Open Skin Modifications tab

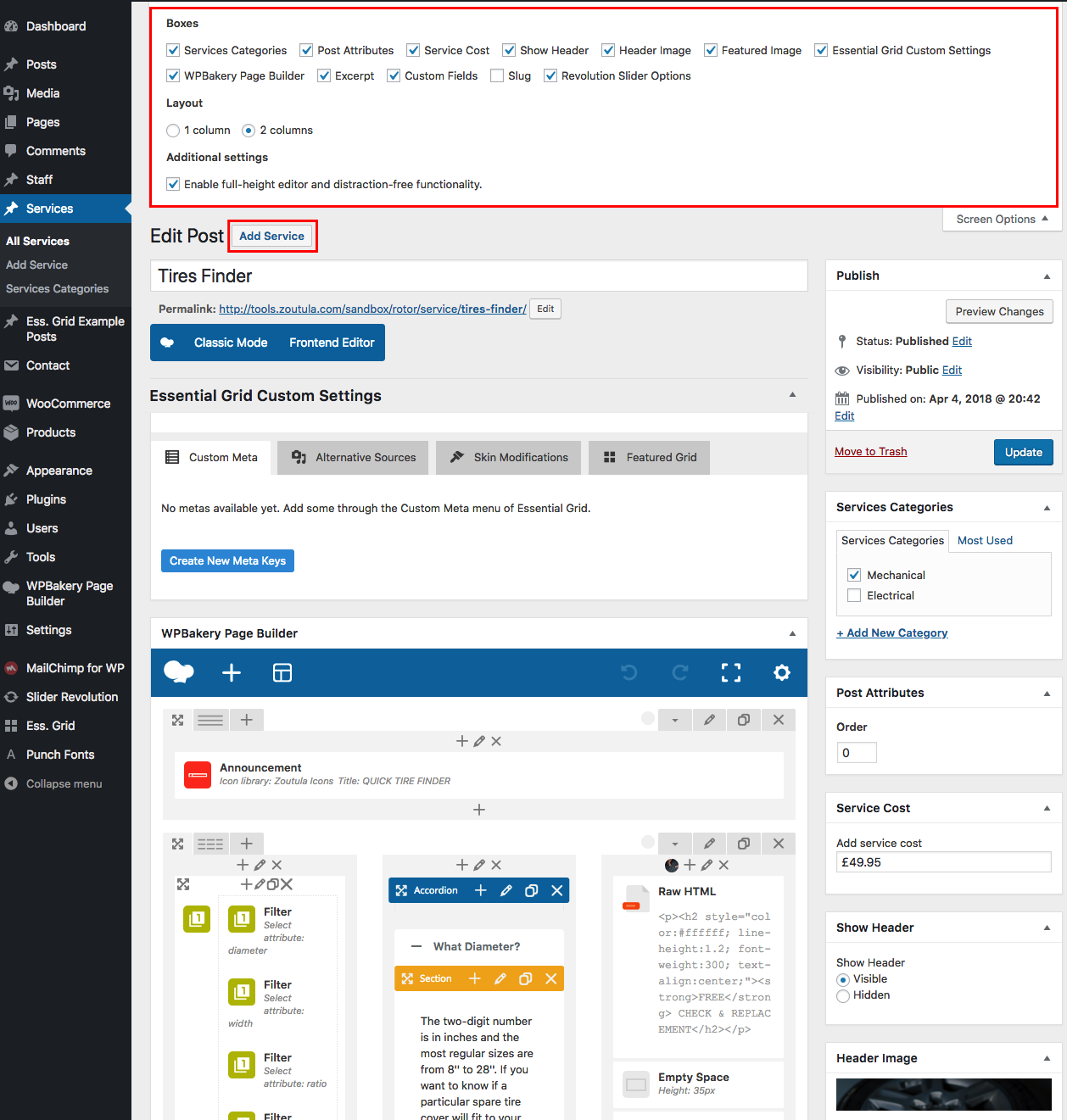click(508, 457)
